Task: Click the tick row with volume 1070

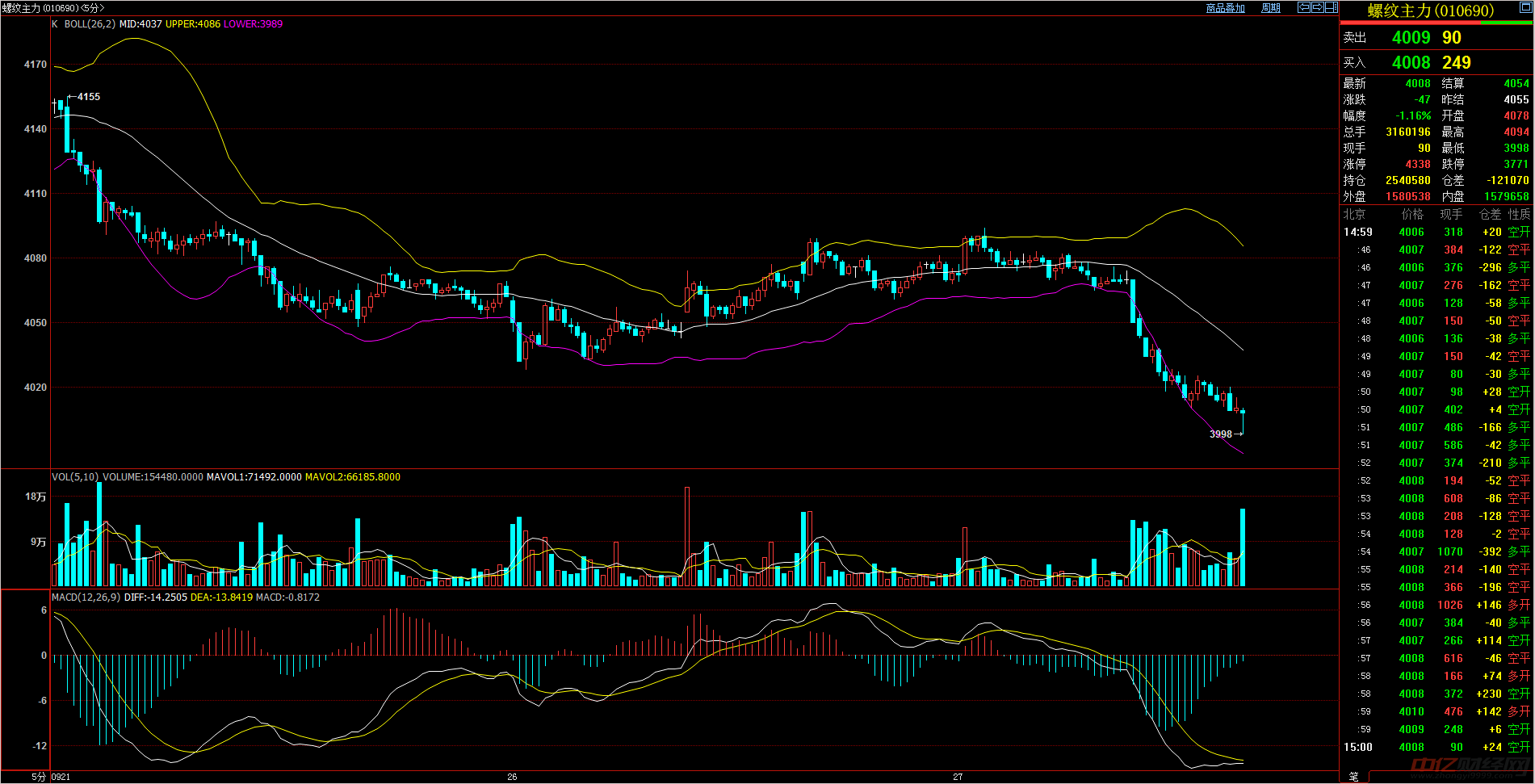Action: coord(1437,552)
